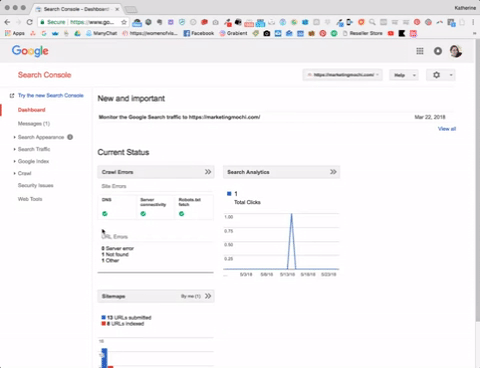Click the browser back arrow
The height and width of the screenshot is (368, 480).
(x=7, y=22)
